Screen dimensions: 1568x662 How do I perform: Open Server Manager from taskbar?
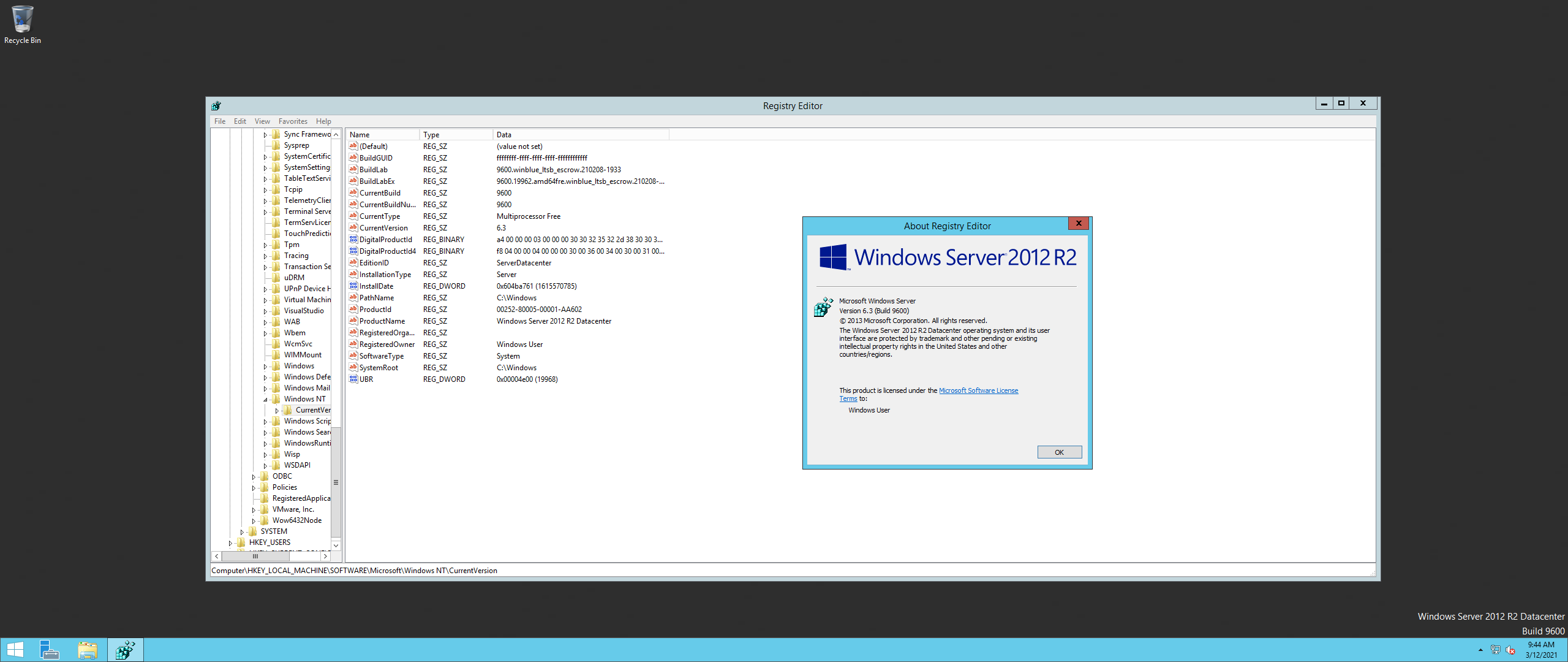[x=50, y=650]
